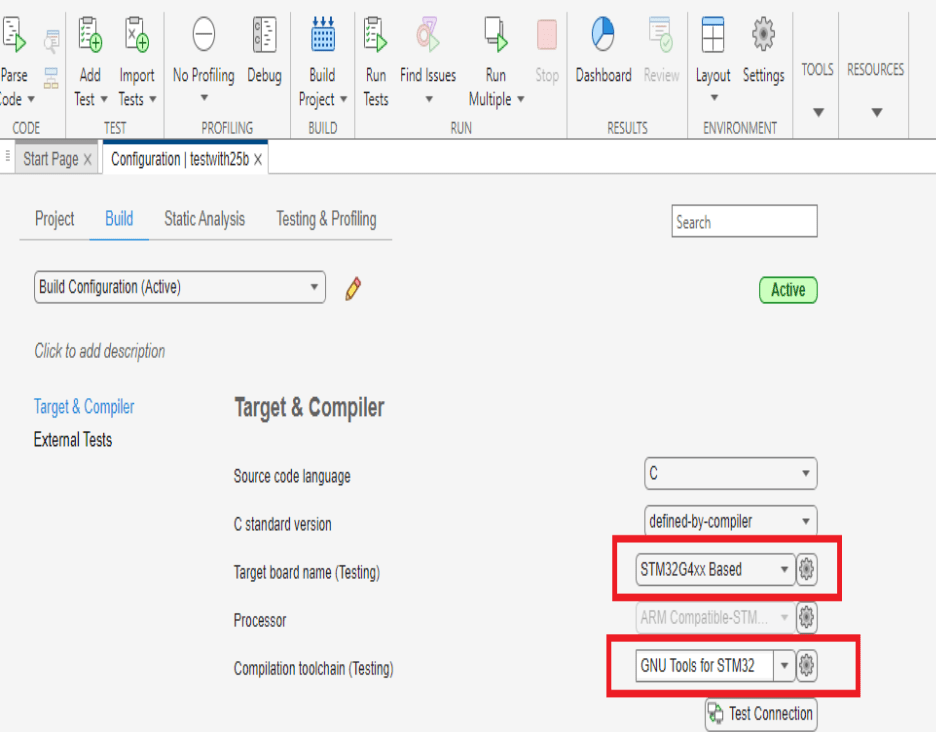The height and width of the screenshot is (732, 936).
Task: Switch to the Static Analysis tab
Action: tap(203, 219)
